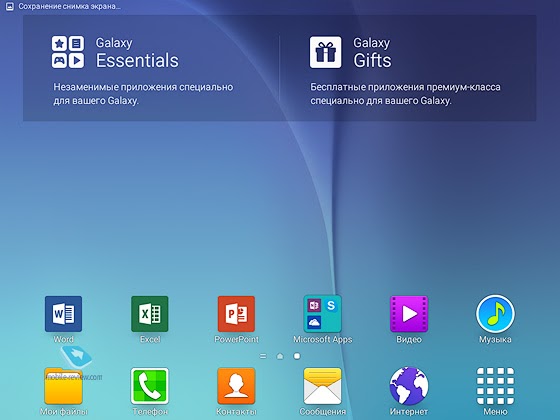Open the Word app

63,314
